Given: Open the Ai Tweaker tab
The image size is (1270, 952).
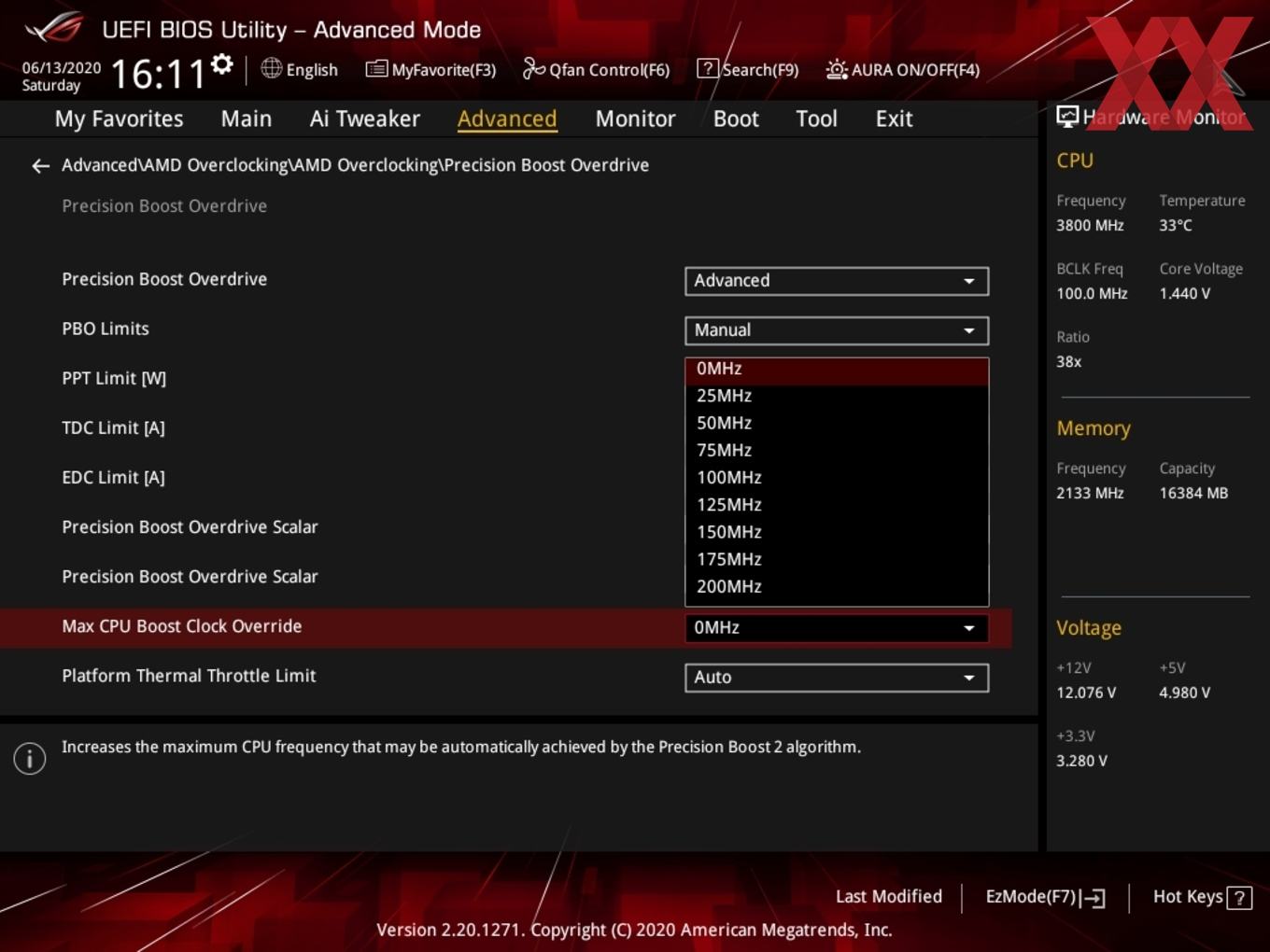Looking at the screenshot, I should (x=365, y=119).
